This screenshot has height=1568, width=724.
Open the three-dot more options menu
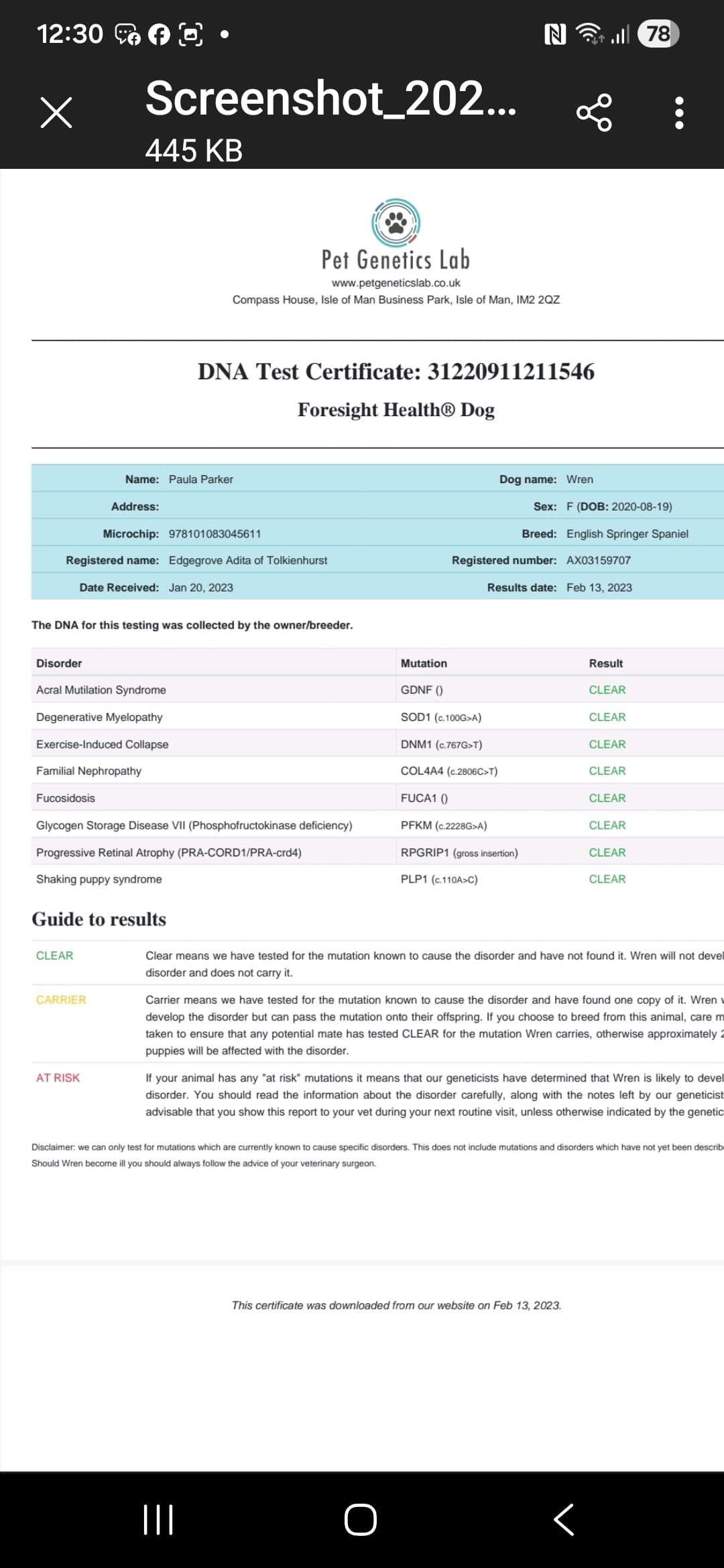pos(679,113)
